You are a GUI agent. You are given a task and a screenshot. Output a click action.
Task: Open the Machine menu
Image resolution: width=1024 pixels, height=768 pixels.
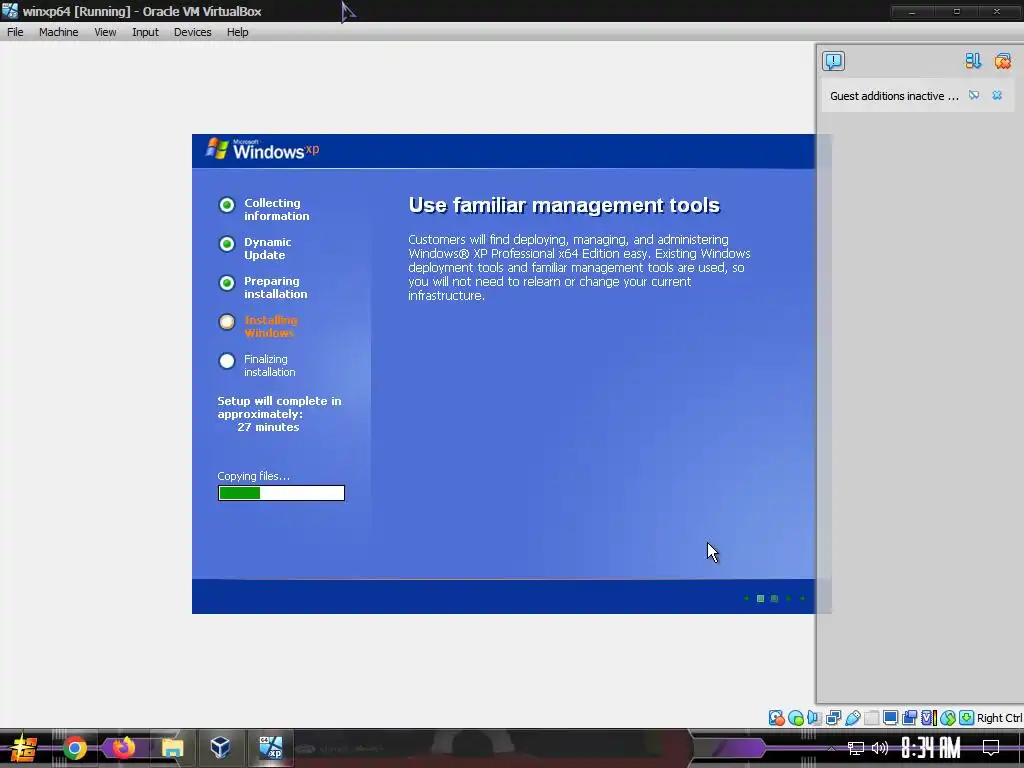(58, 32)
